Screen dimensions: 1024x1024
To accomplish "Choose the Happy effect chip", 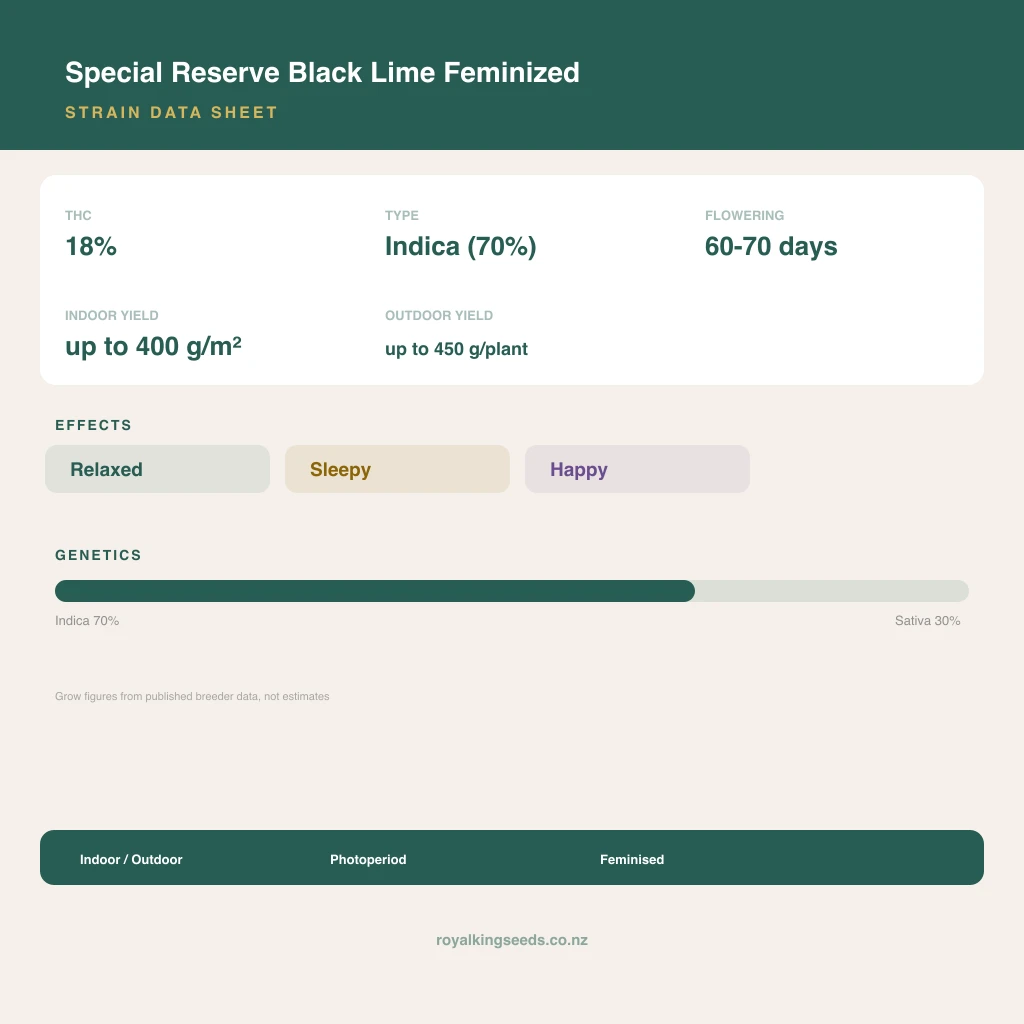I will [637, 469].
